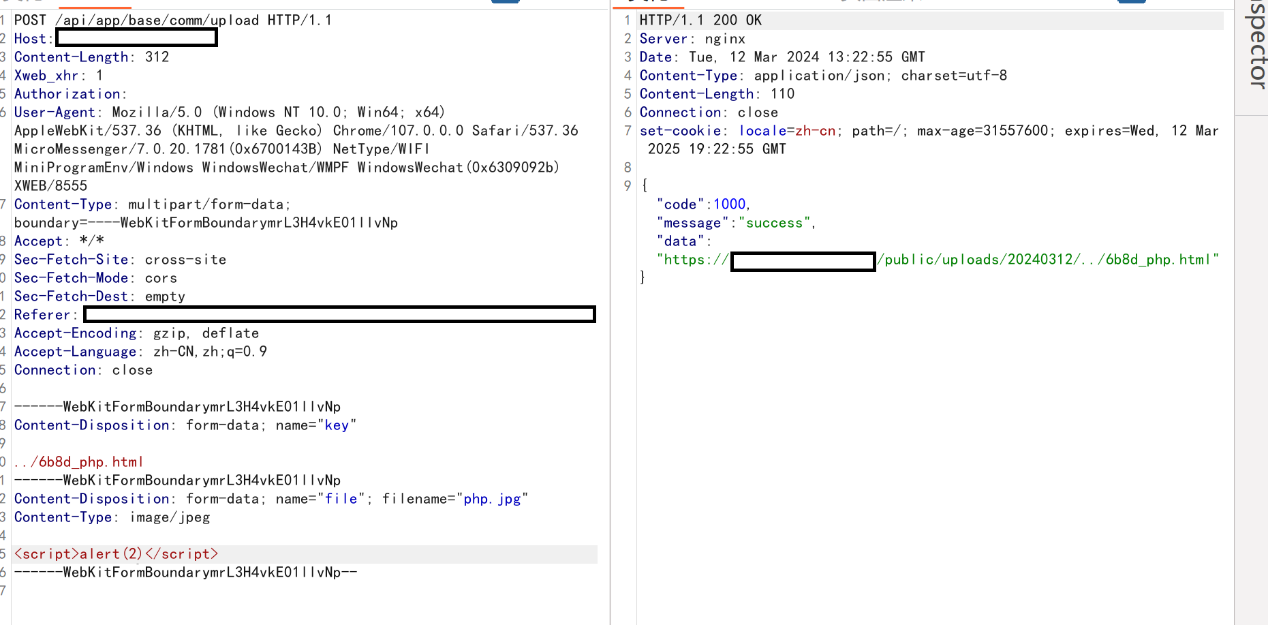The image size is (1268, 625).
Task: Click the POST /api/app/base/comm/upload request line
Action: tap(174, 20)
